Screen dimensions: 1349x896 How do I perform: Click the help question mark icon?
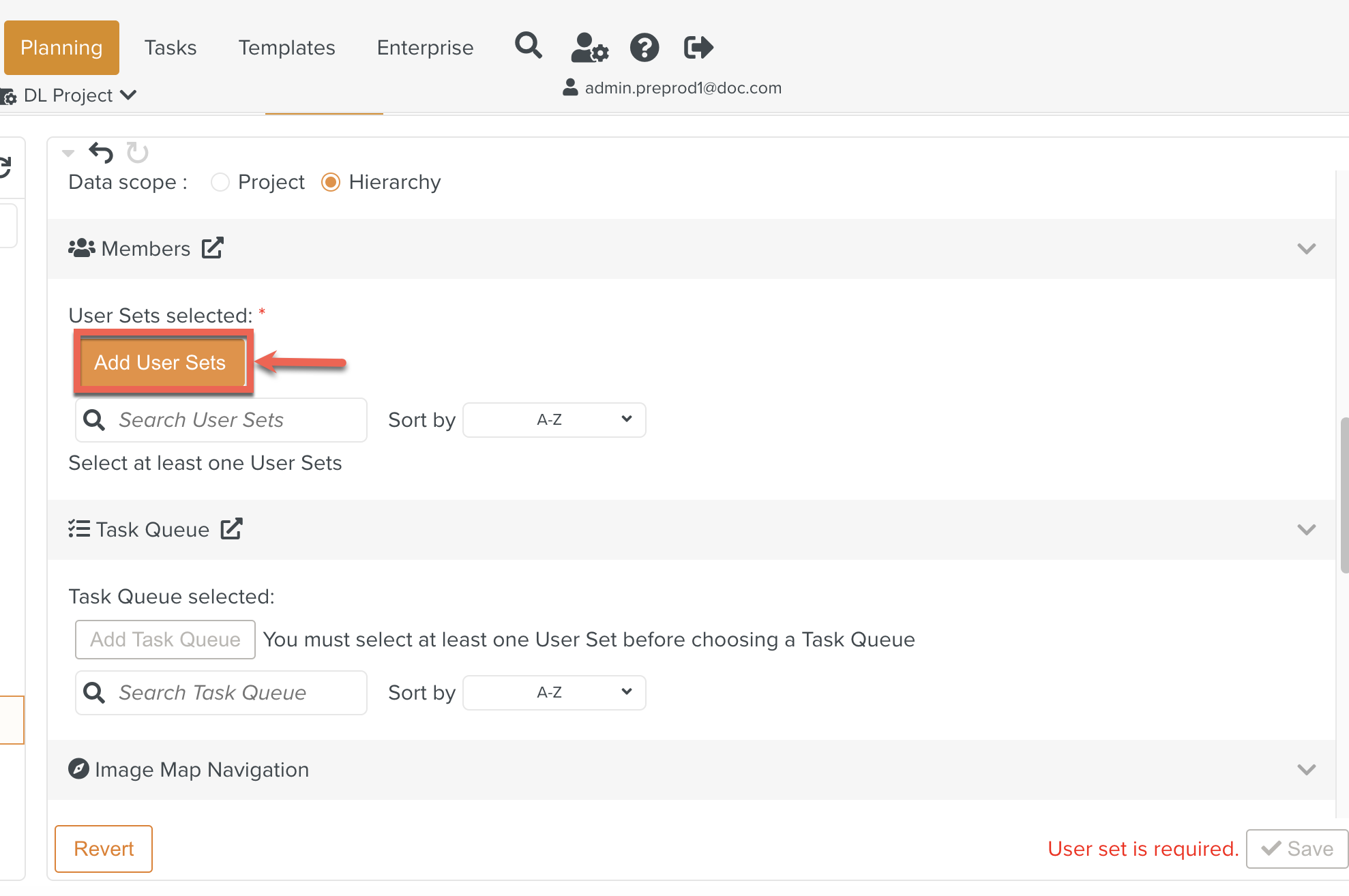click(644, 48)
